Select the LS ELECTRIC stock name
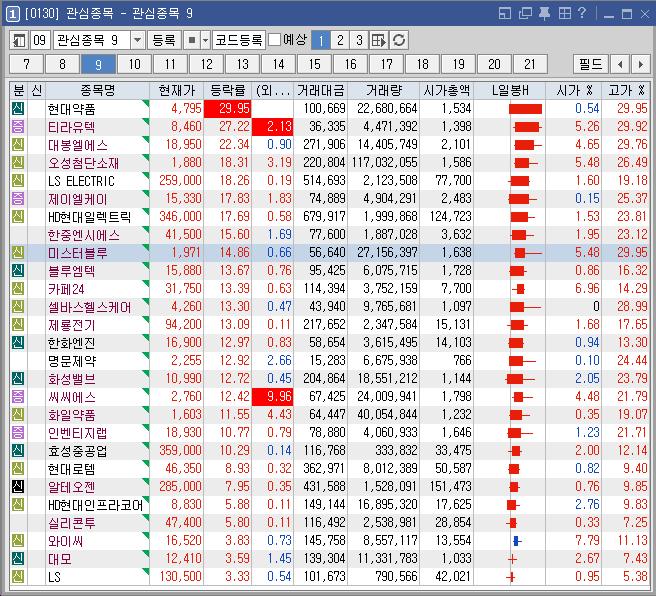This screenshot has width=656, height=596. [81, 181]
